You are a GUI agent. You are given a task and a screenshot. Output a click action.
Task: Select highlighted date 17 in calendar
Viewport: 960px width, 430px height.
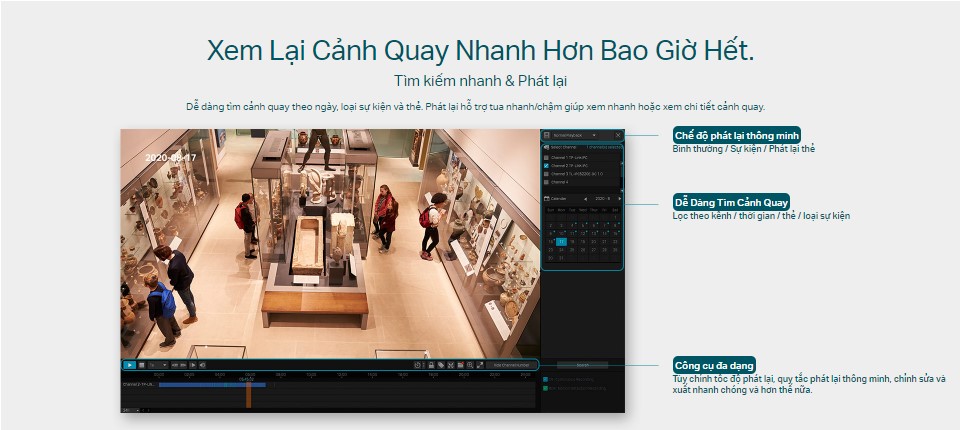click(561, 241)
